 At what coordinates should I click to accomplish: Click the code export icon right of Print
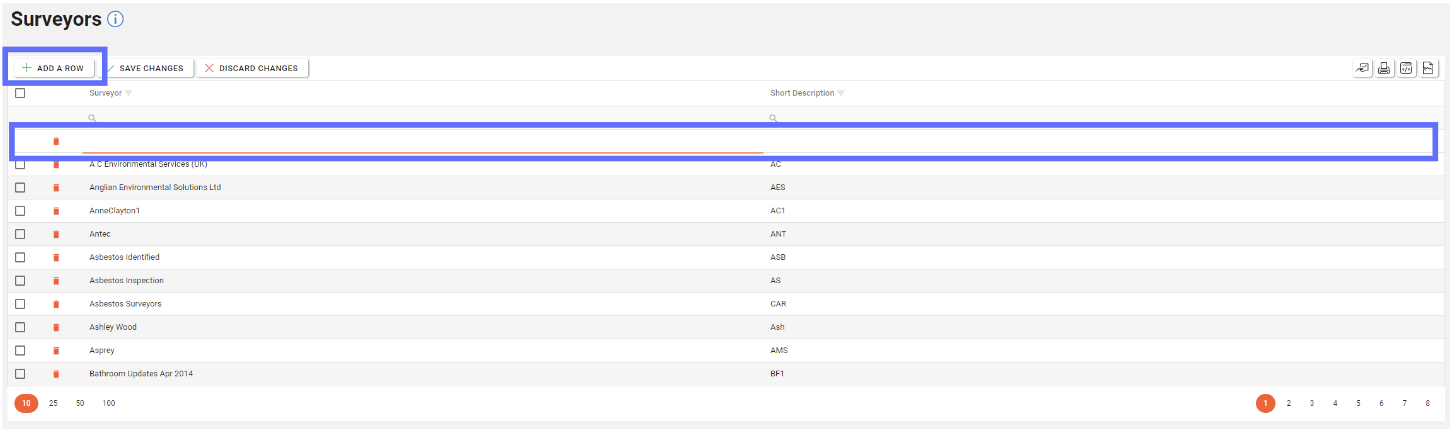coord(1406,68)
